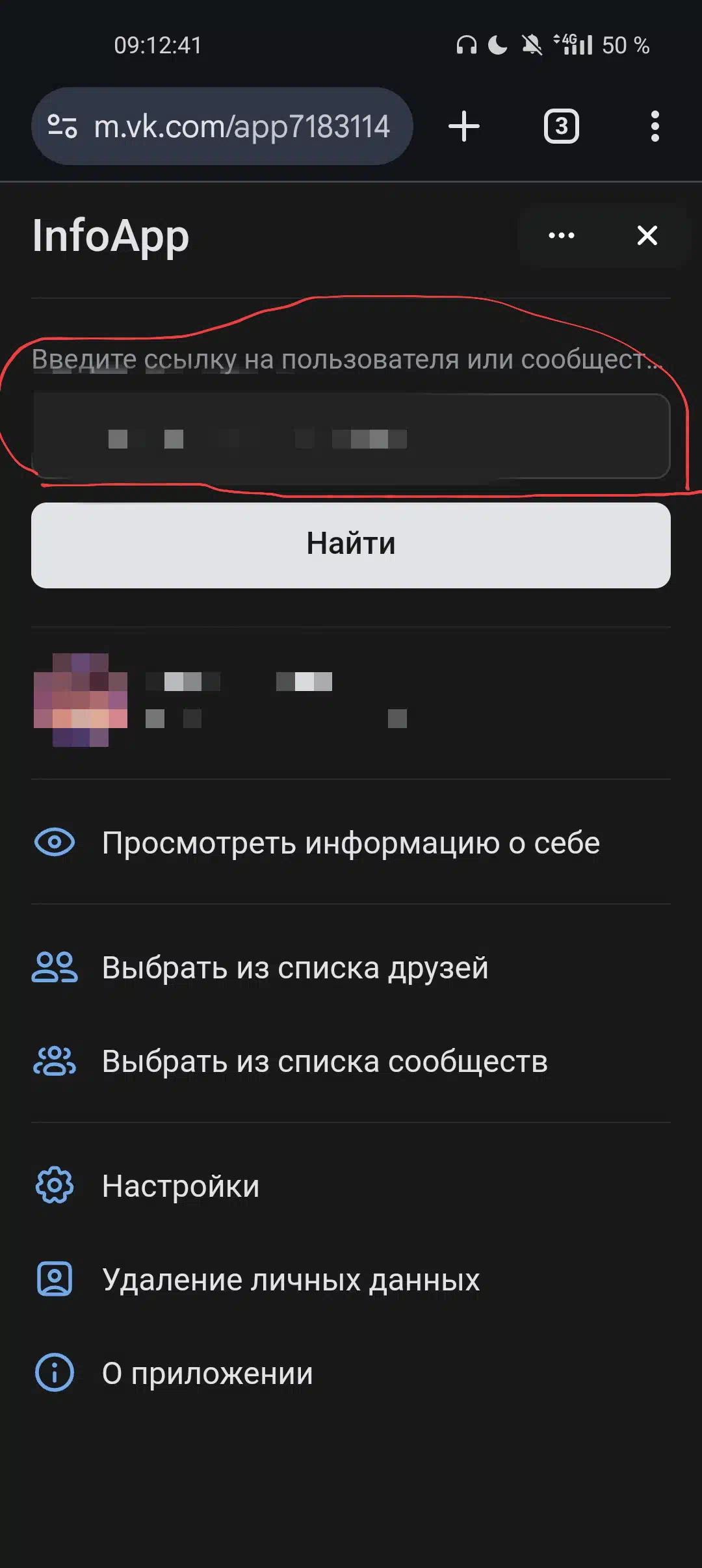This screenshot has height=1568, width=702.
Task: Tap the Настройки gear icon
Action: tap(55, 1186)
